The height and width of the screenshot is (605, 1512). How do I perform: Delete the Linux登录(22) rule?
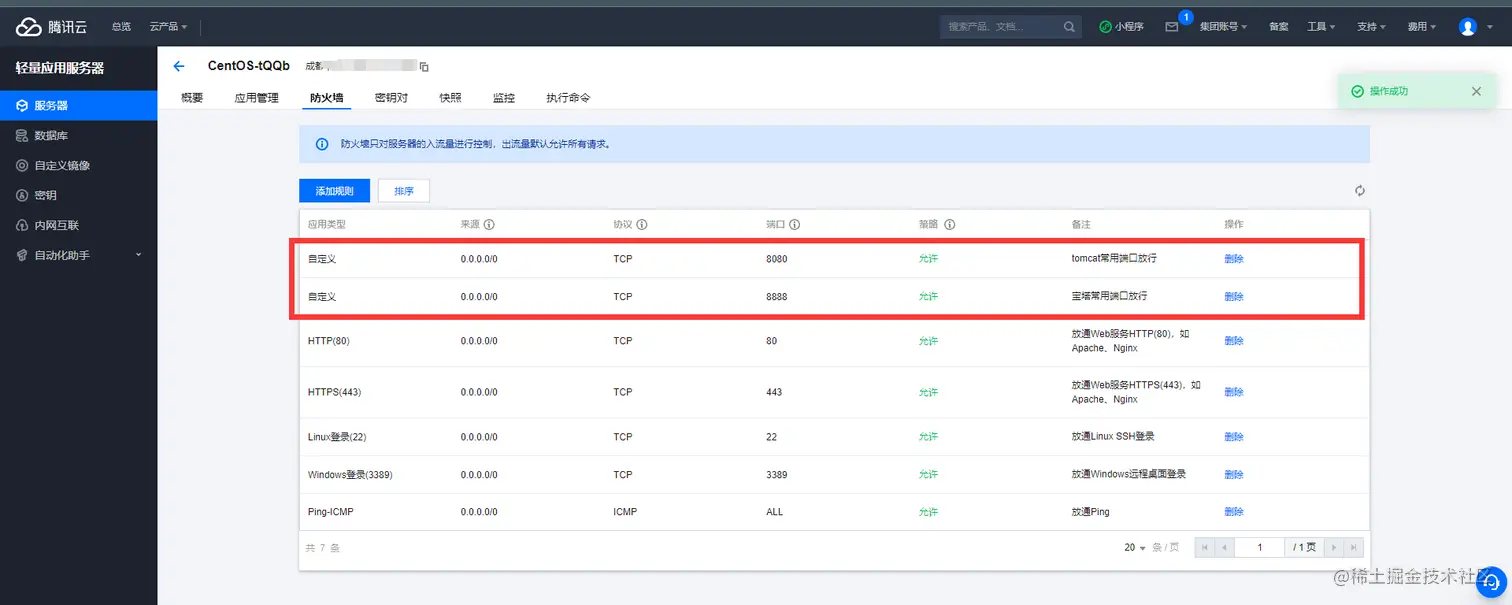tap(1234, 437)
